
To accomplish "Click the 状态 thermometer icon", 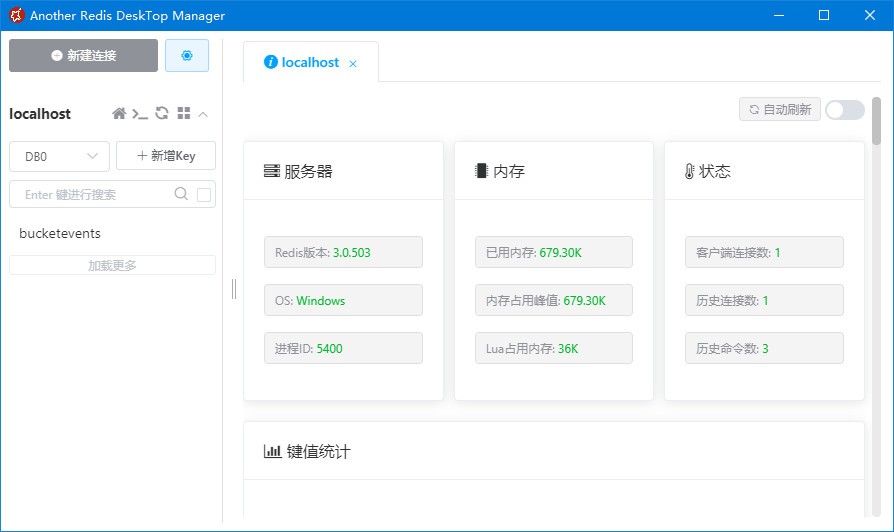I will 689,171.
